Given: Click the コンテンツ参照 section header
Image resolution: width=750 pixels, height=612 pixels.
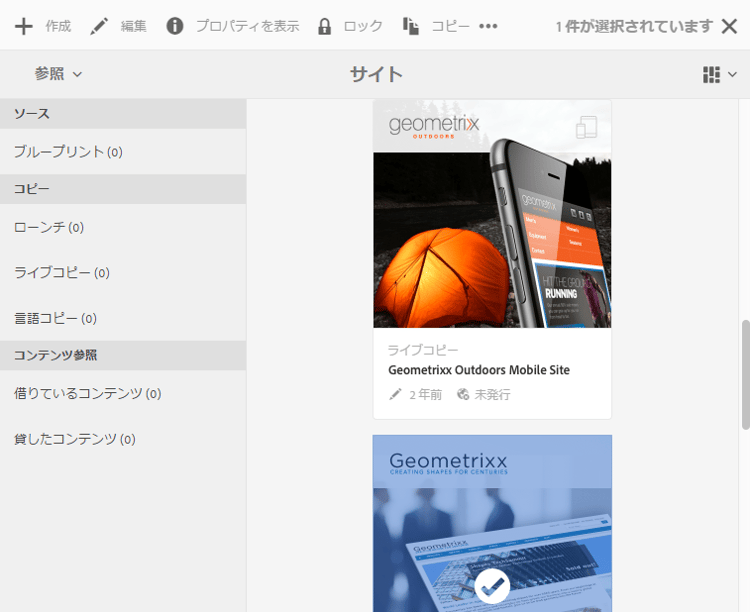Looking at the screenshot, I should (x=123, y=355).
